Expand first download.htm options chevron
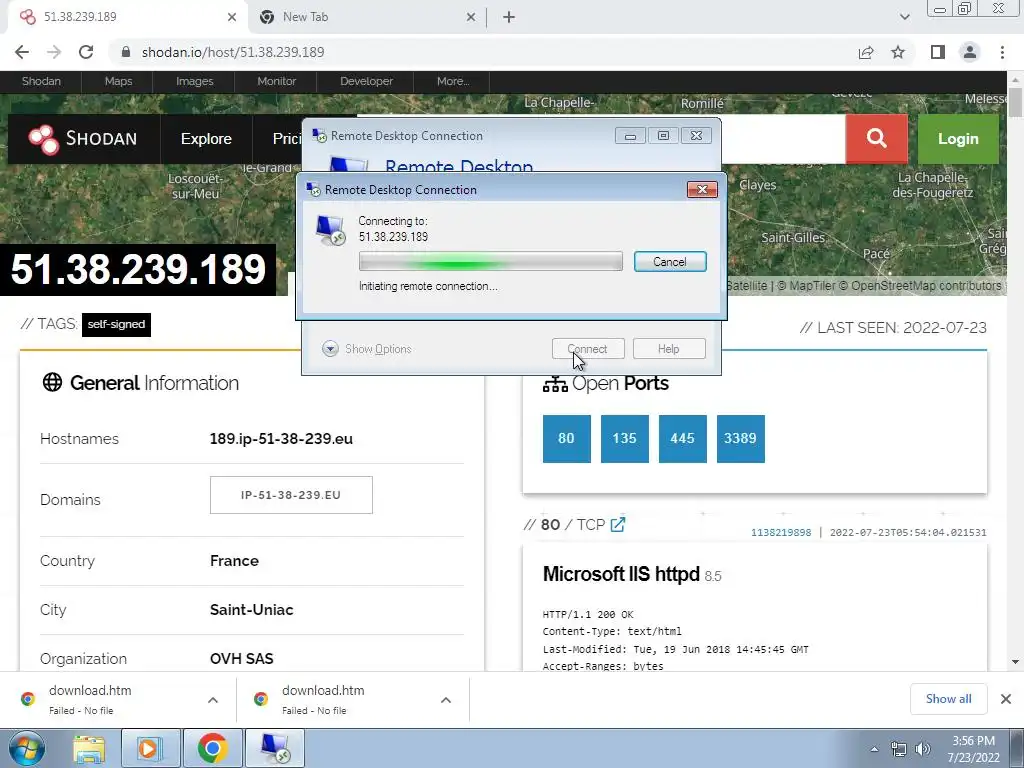This screenshot has width=1024, height=768. (x=213, y=700)
